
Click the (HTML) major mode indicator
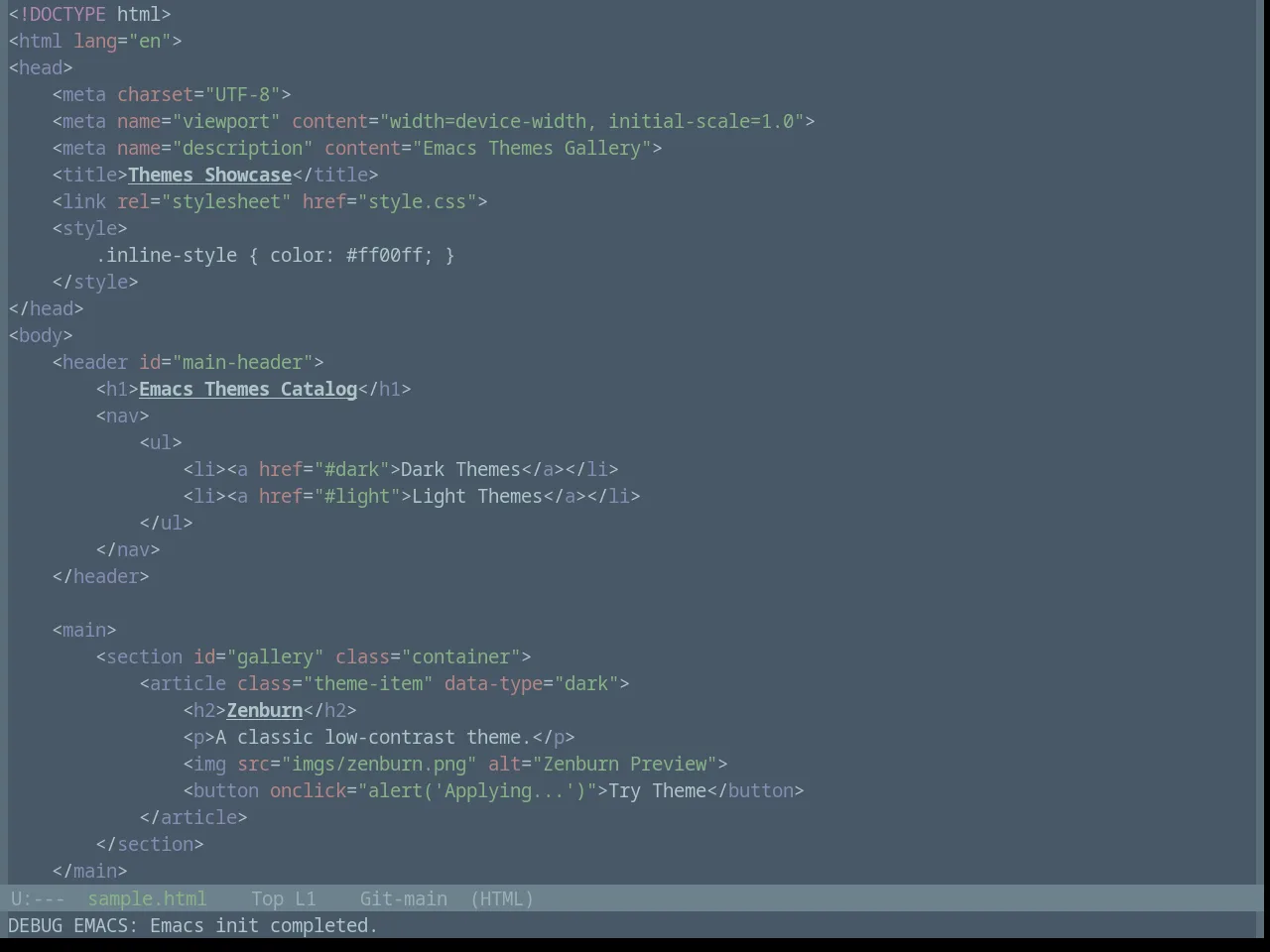point(501,898)
